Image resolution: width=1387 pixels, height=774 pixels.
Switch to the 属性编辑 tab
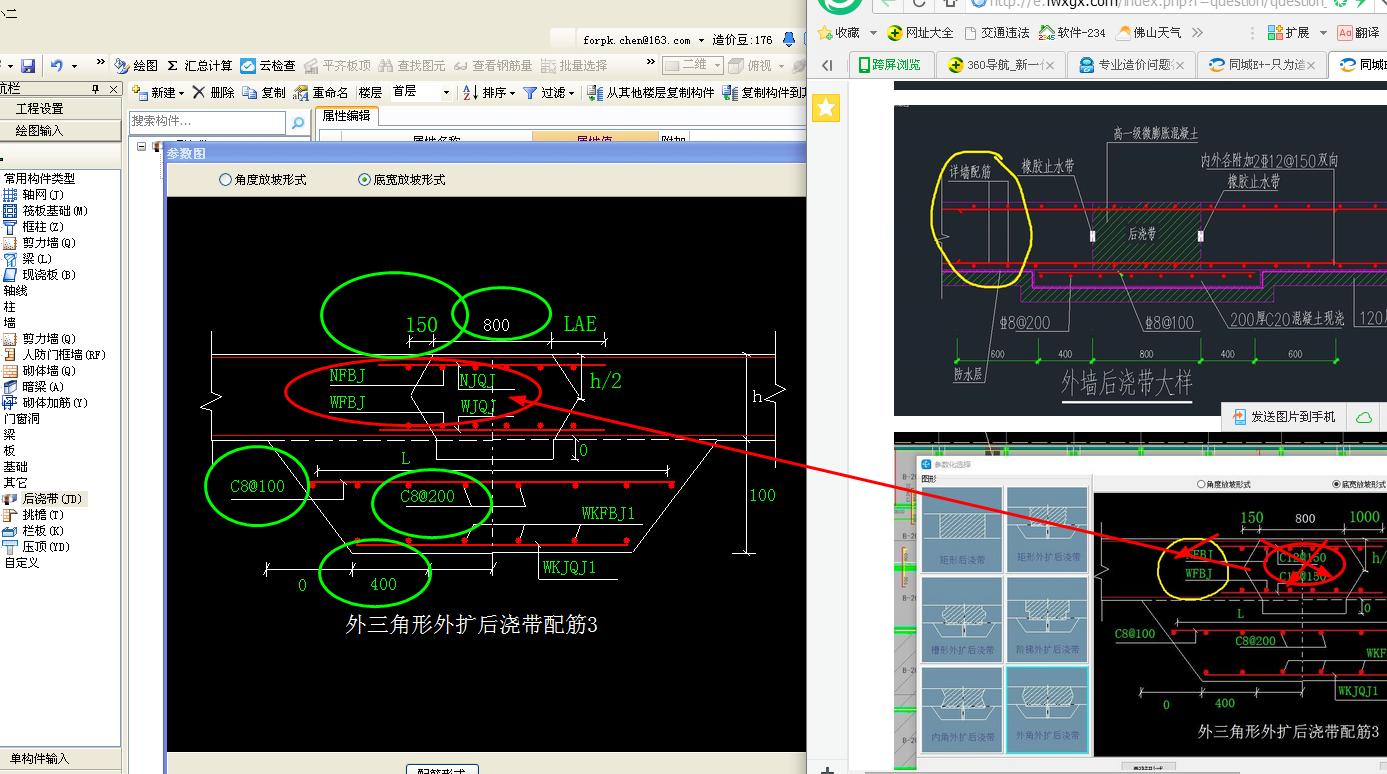[346, 116]
